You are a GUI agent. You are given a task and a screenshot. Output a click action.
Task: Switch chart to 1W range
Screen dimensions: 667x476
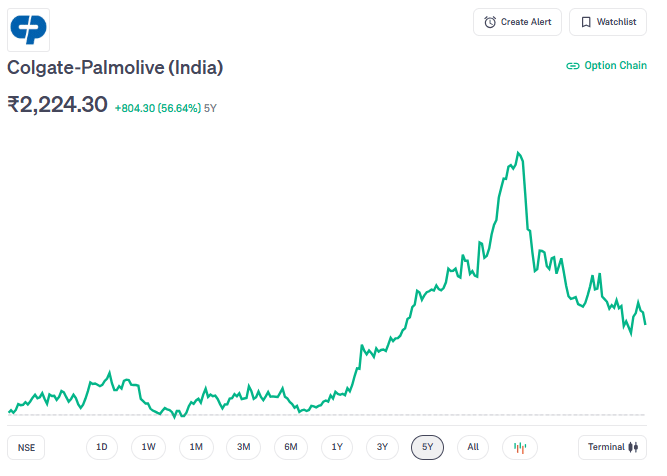point(148,447)
